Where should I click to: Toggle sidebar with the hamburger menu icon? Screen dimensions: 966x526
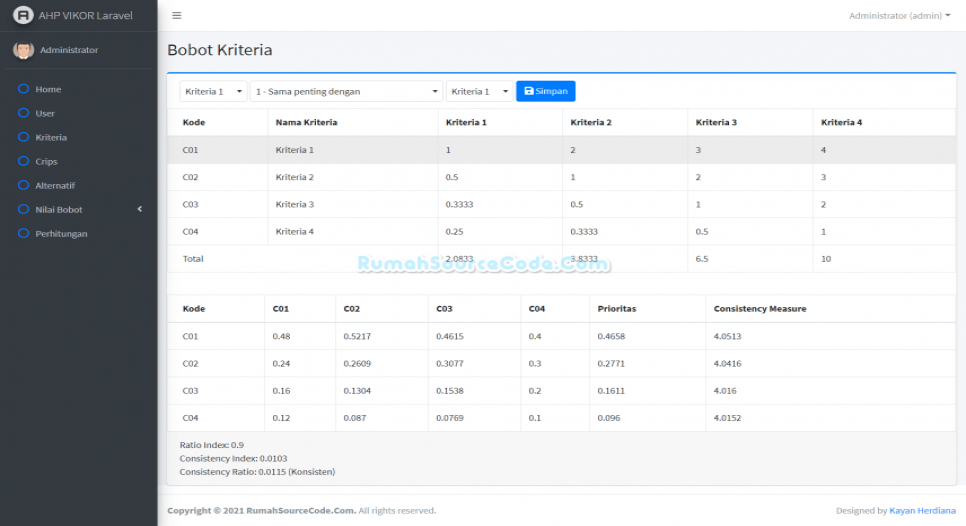pos(177,15)
